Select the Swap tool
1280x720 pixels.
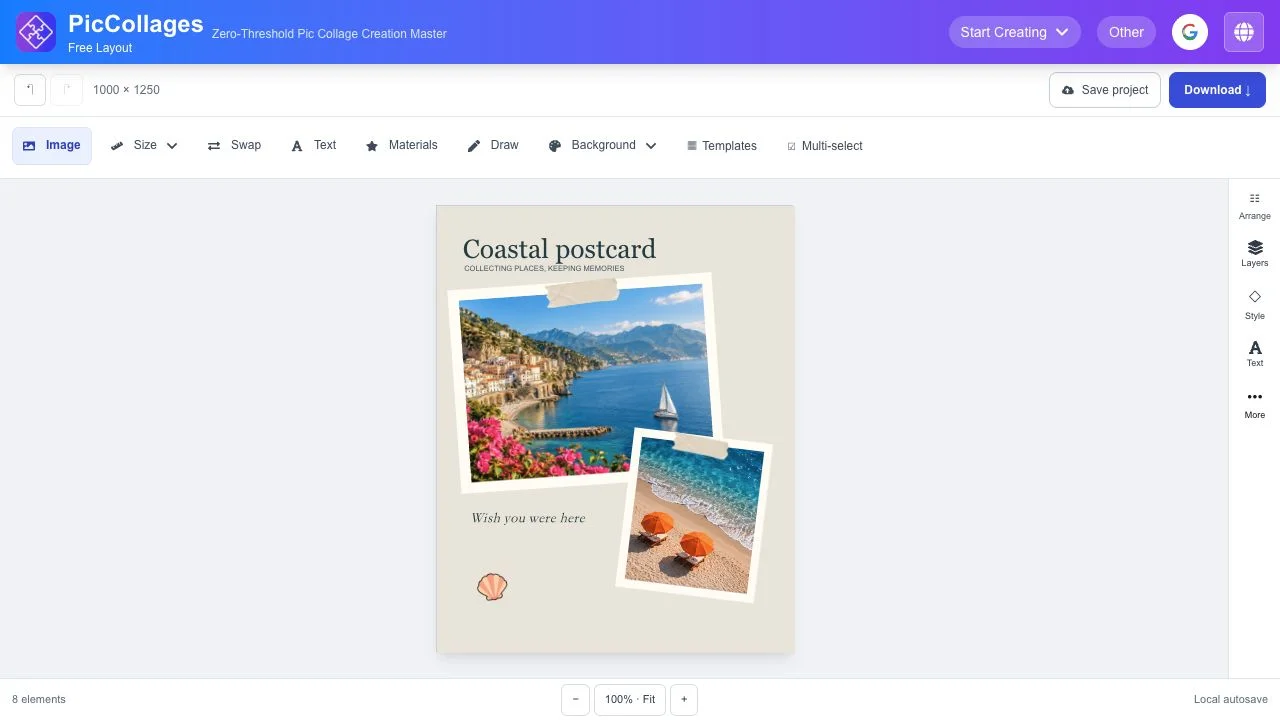[x=234, y=146]
